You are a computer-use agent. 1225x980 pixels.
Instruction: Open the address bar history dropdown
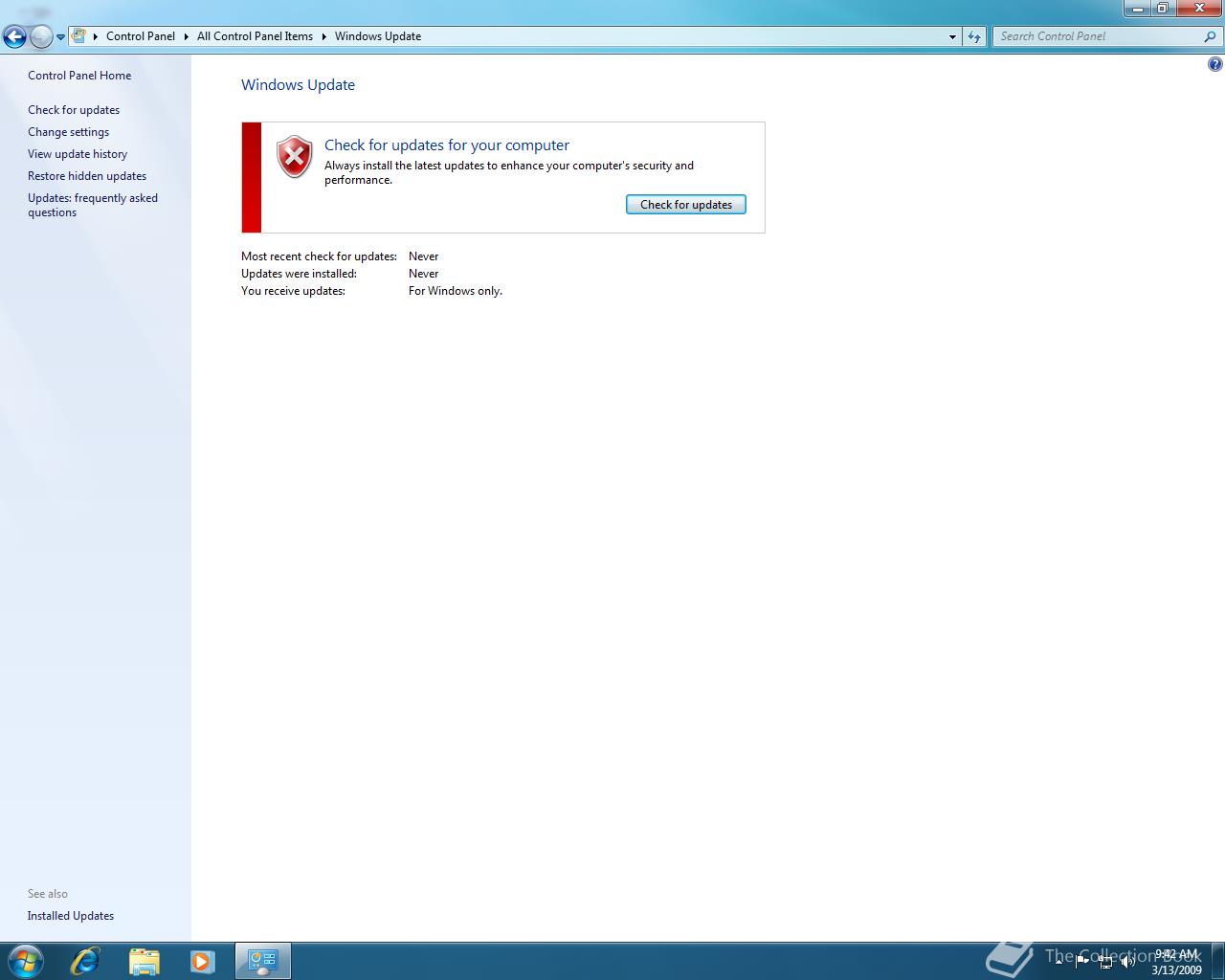point(952,36)
